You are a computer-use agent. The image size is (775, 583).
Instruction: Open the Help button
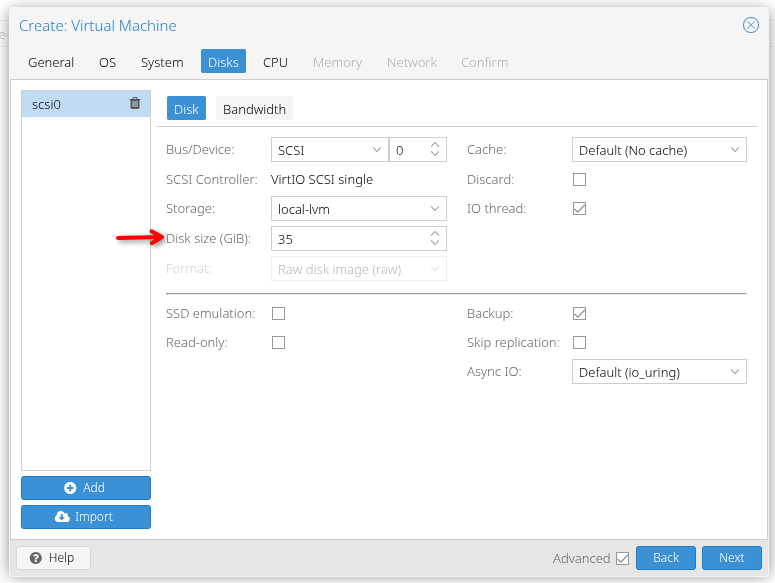point(53,558)
